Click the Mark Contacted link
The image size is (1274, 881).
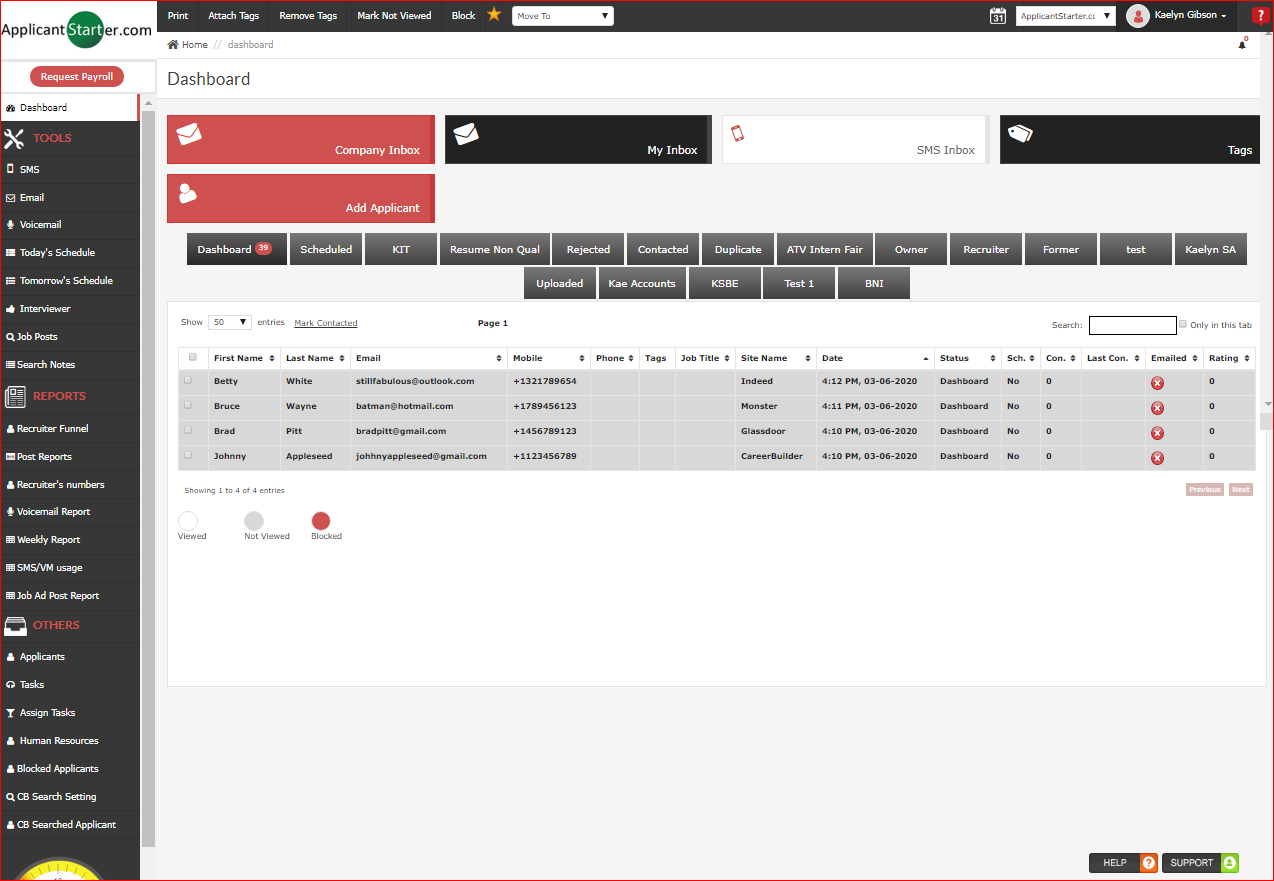(x=325, y=322)
